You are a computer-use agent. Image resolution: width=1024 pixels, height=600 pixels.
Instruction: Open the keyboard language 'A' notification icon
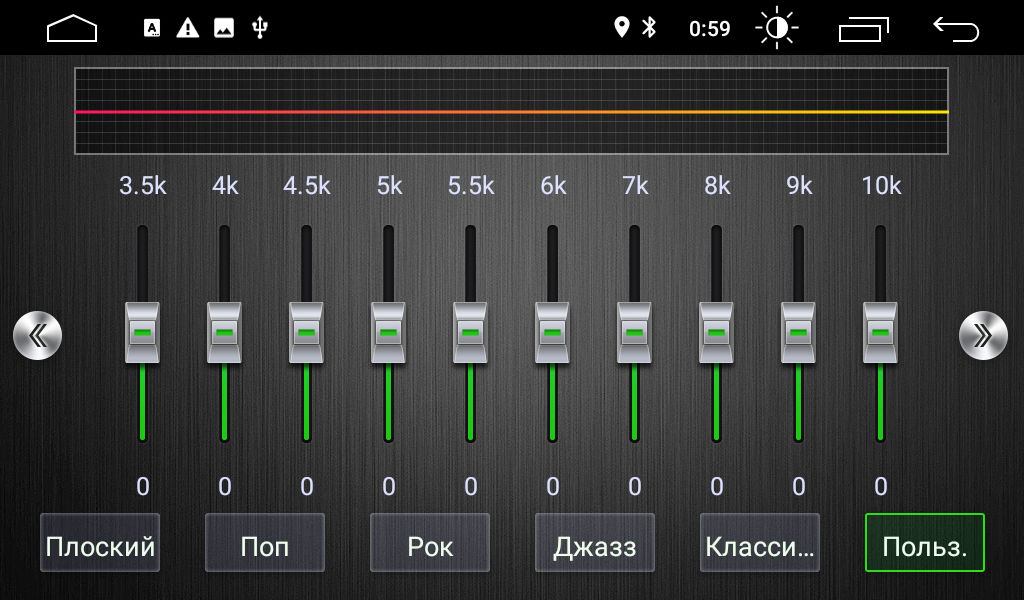(x=152, y=28)
